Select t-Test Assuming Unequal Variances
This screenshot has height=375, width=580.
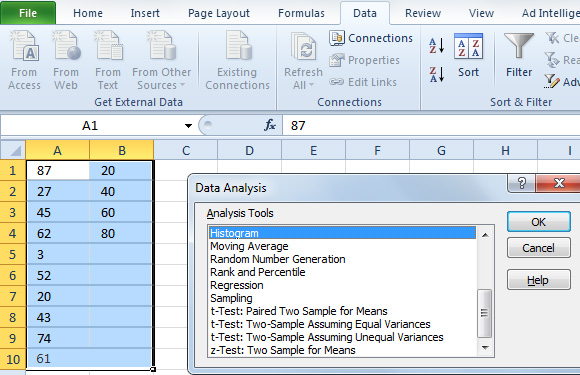[342, 337]
